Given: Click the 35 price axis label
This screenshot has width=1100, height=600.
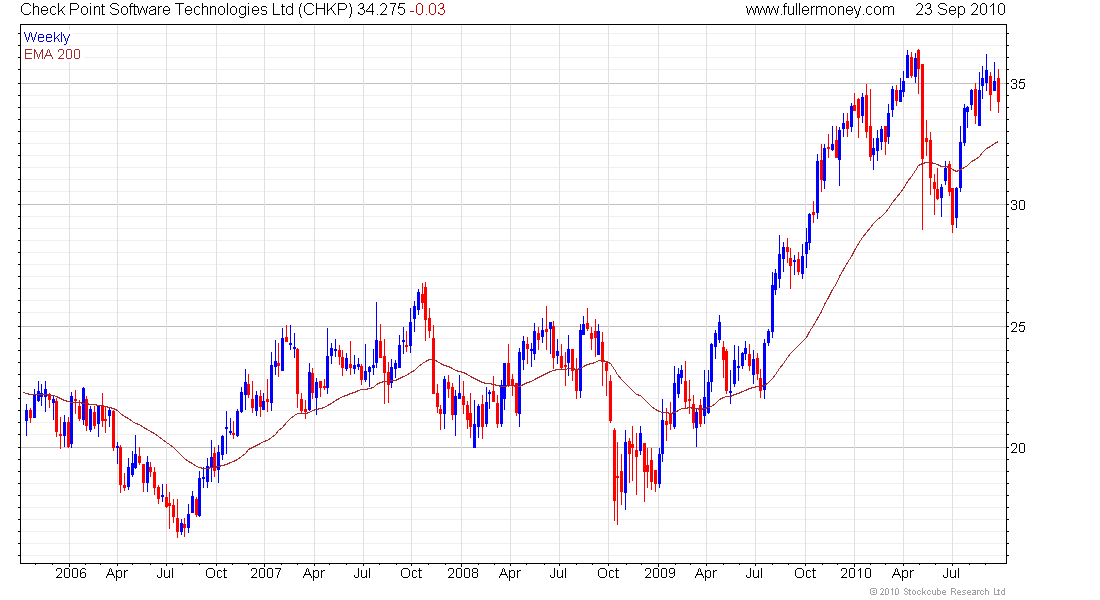Looking at the screenshot, I should coord(1017,84).
